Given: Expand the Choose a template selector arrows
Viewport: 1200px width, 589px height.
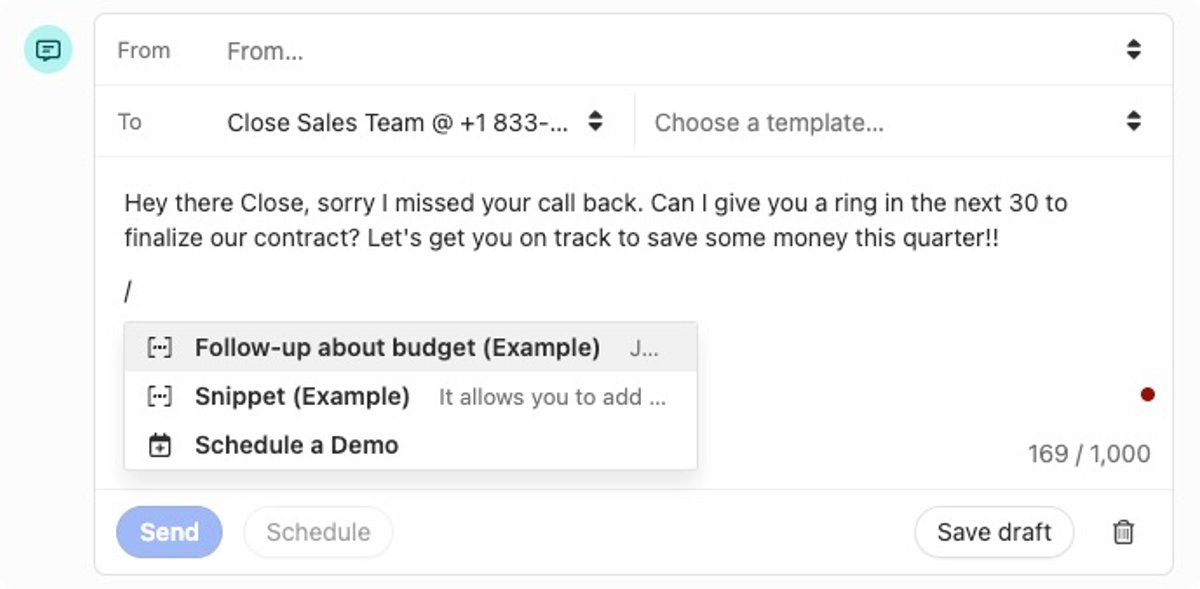Looking at the screenshot, I should (x=1133, y=121).
